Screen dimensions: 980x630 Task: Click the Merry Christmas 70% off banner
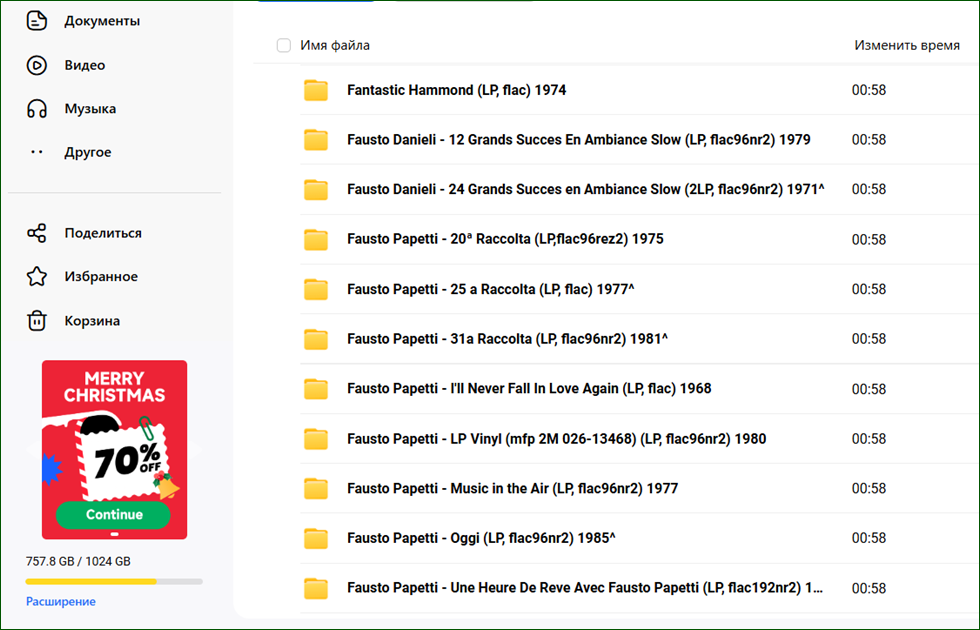click(x=114, y=449)
